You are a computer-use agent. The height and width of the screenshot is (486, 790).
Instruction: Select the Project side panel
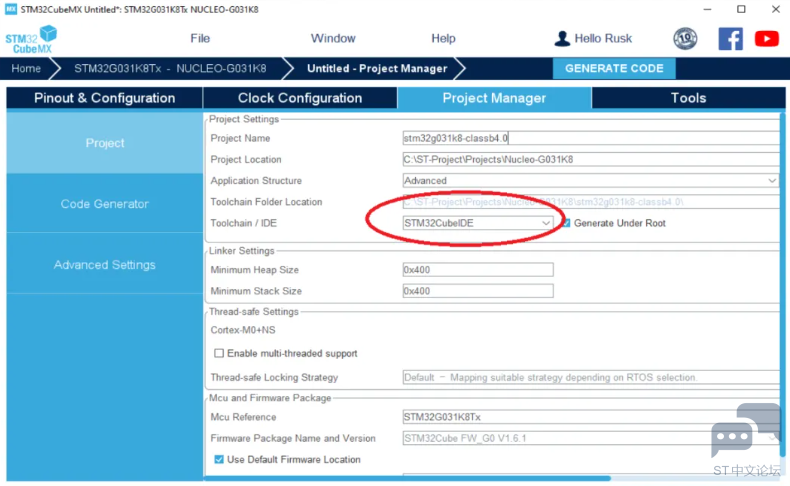coord(104,143)
